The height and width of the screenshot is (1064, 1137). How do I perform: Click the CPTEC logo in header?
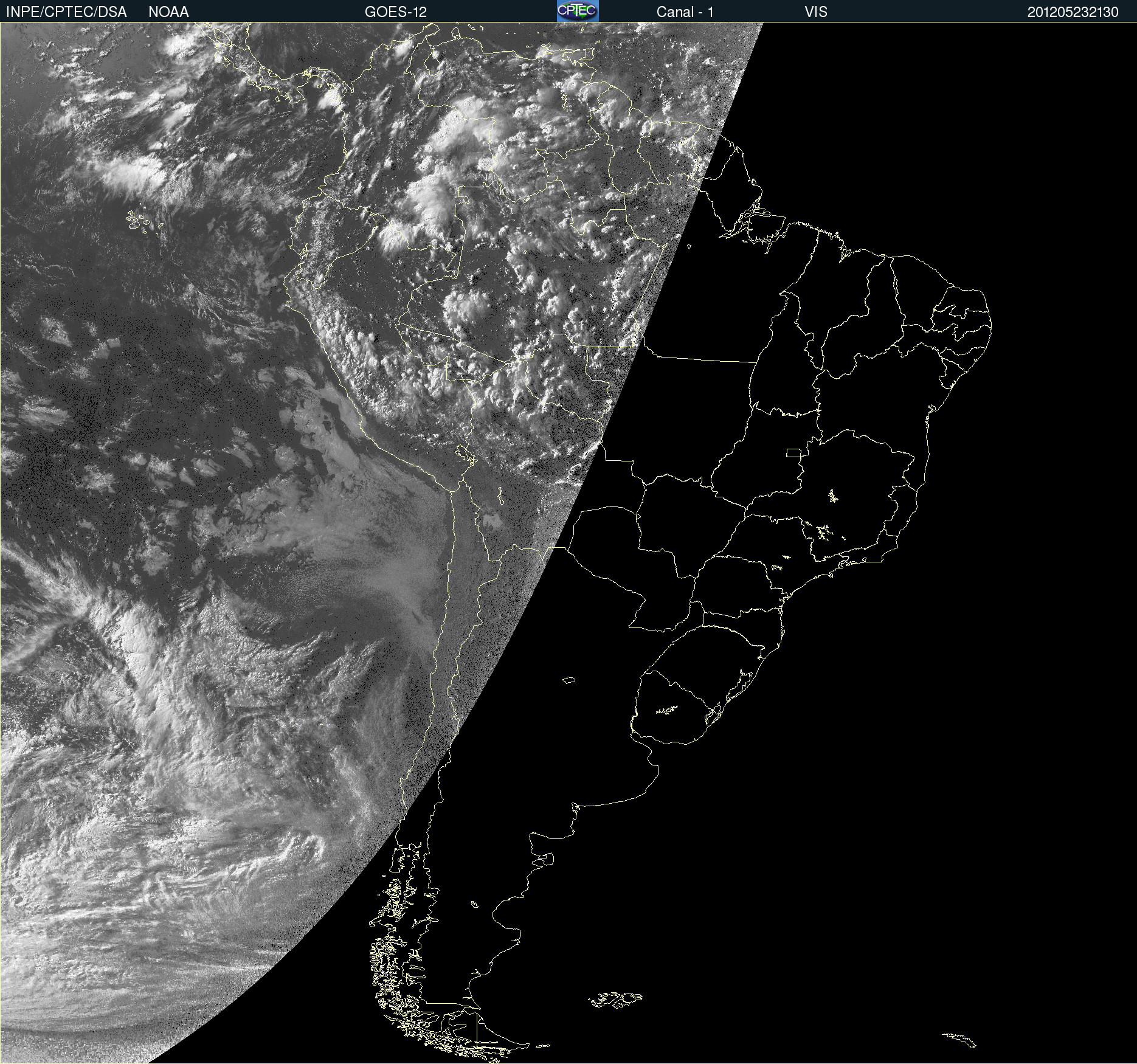click(578, 11)
